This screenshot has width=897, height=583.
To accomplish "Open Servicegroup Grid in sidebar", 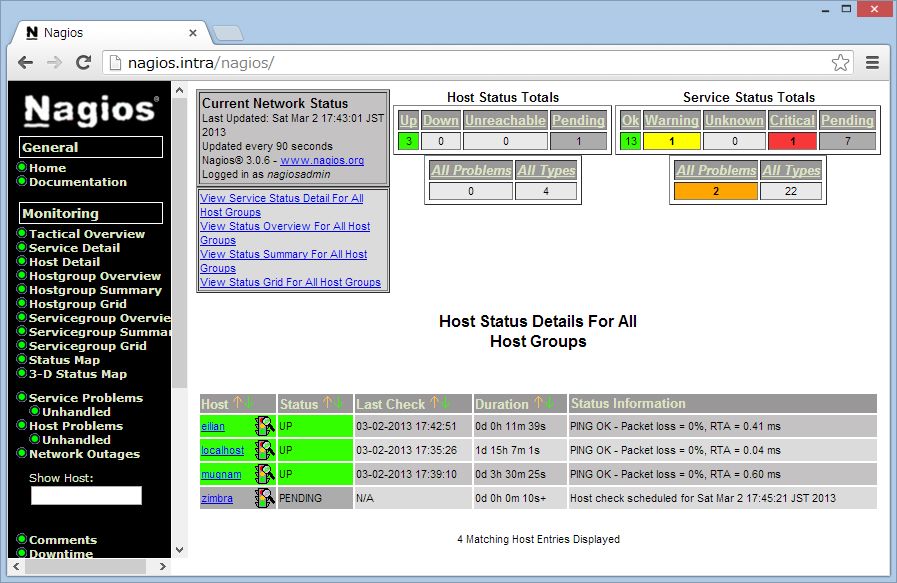I will pyautogui.click(x=88, y=346).
